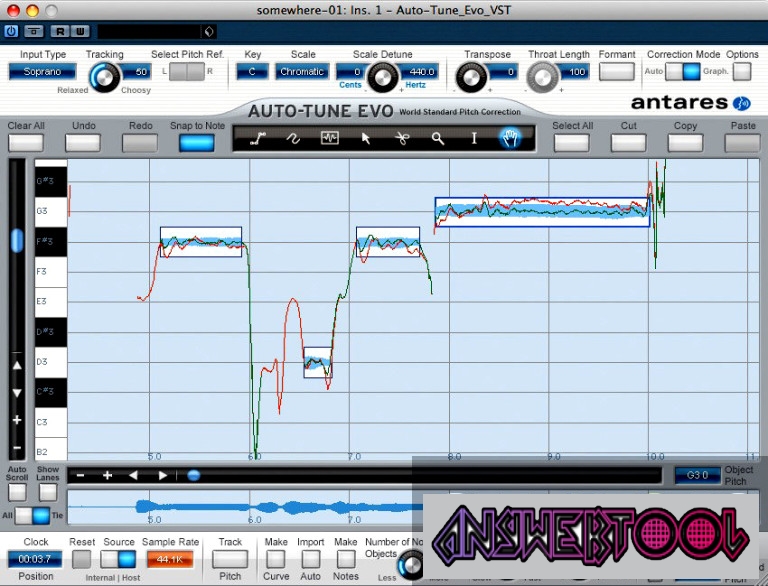Click the small D3 note object
768x586 pixels.
click(x=317, y=362)
